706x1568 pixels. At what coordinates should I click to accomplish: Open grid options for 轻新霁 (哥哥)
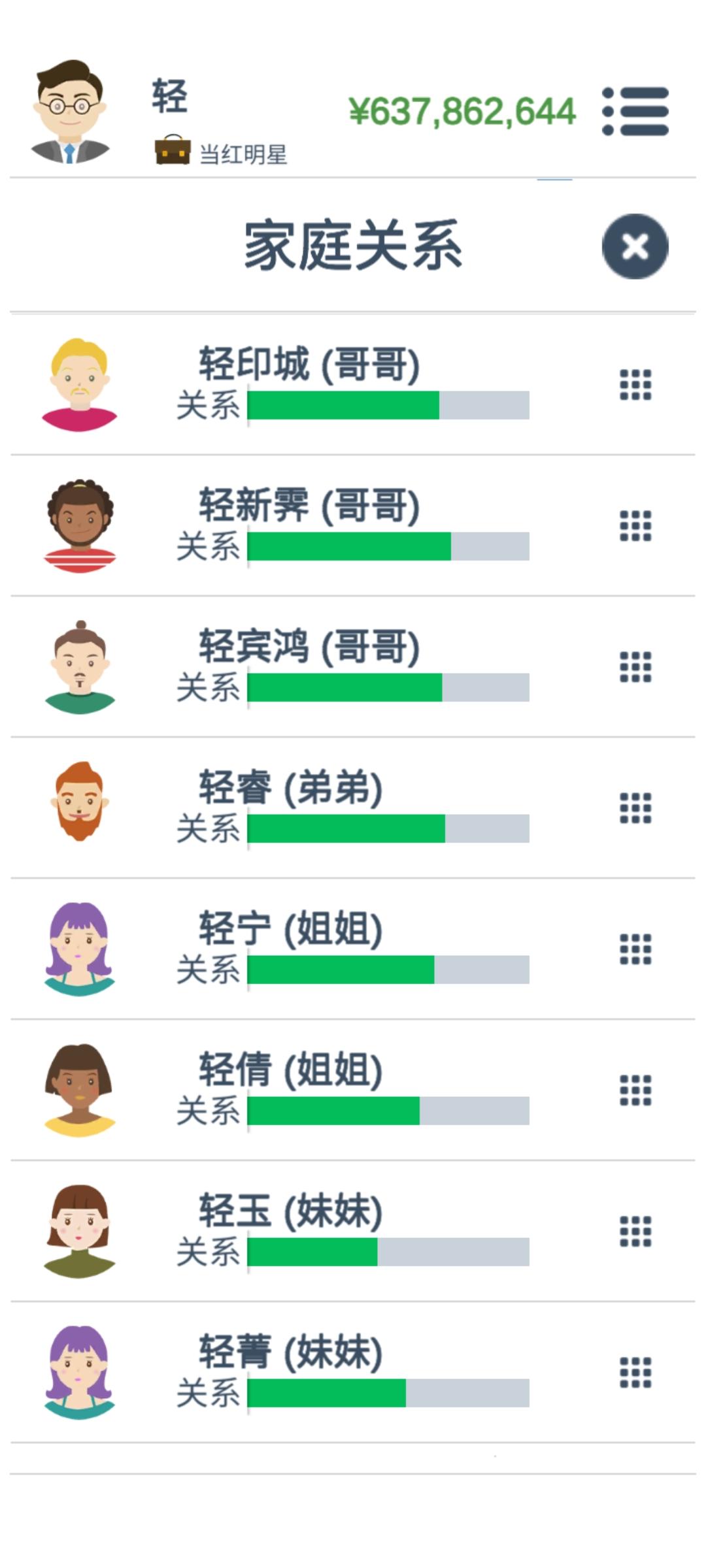635,526
